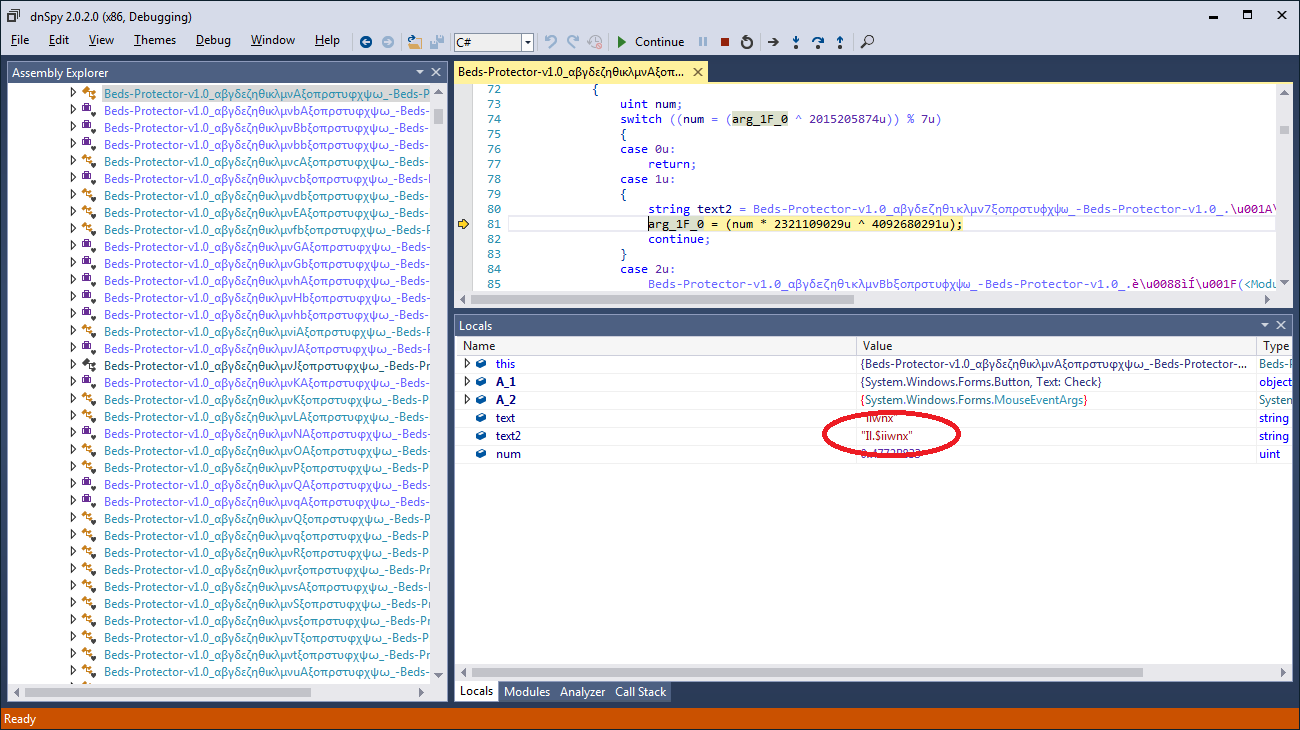This screenshot has width=1300, height=730.
Task: Click the Navigate Backward arrow icon
Action: (x=366, y=42)
